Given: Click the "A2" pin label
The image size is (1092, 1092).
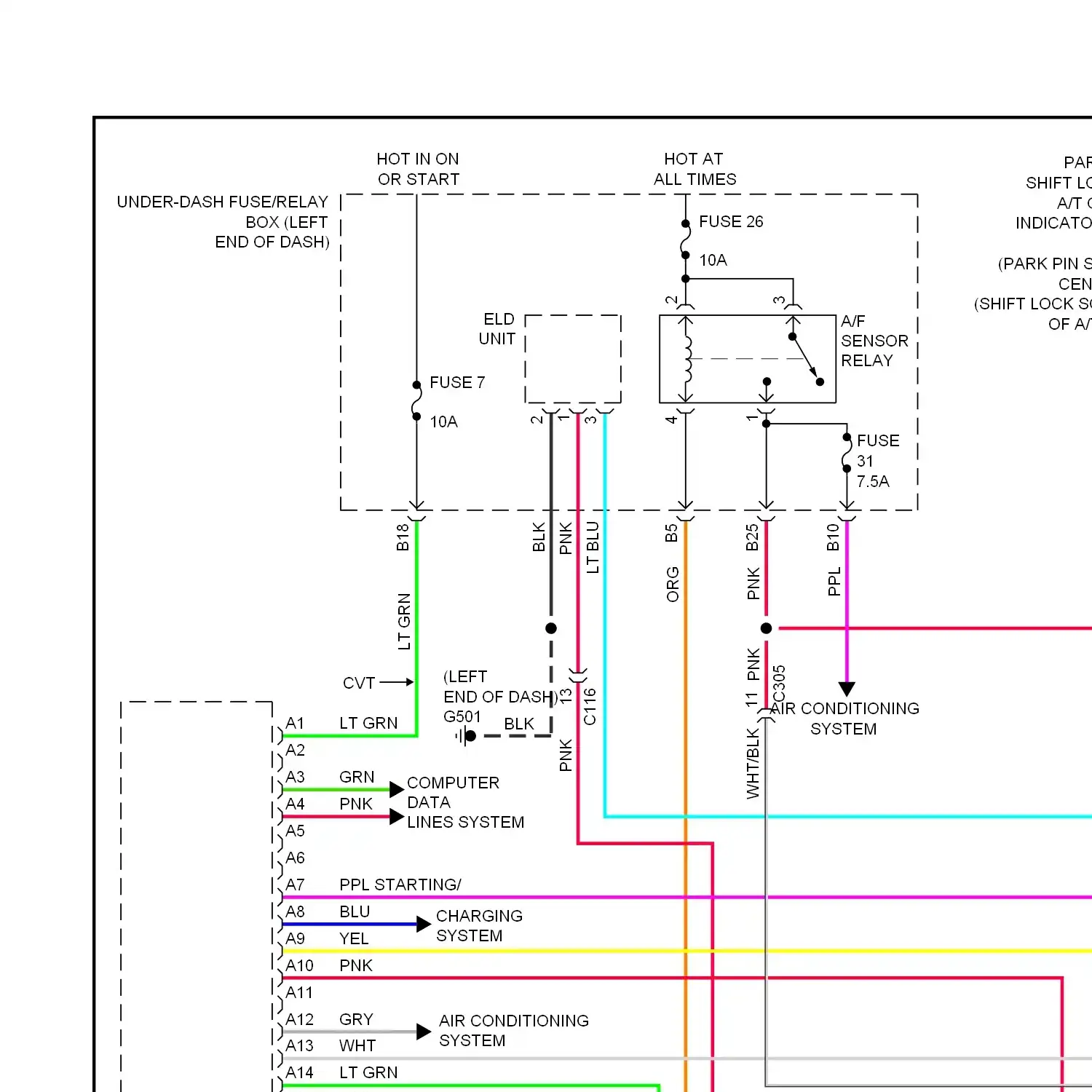Looking at the screenshot, I should 295,750.
